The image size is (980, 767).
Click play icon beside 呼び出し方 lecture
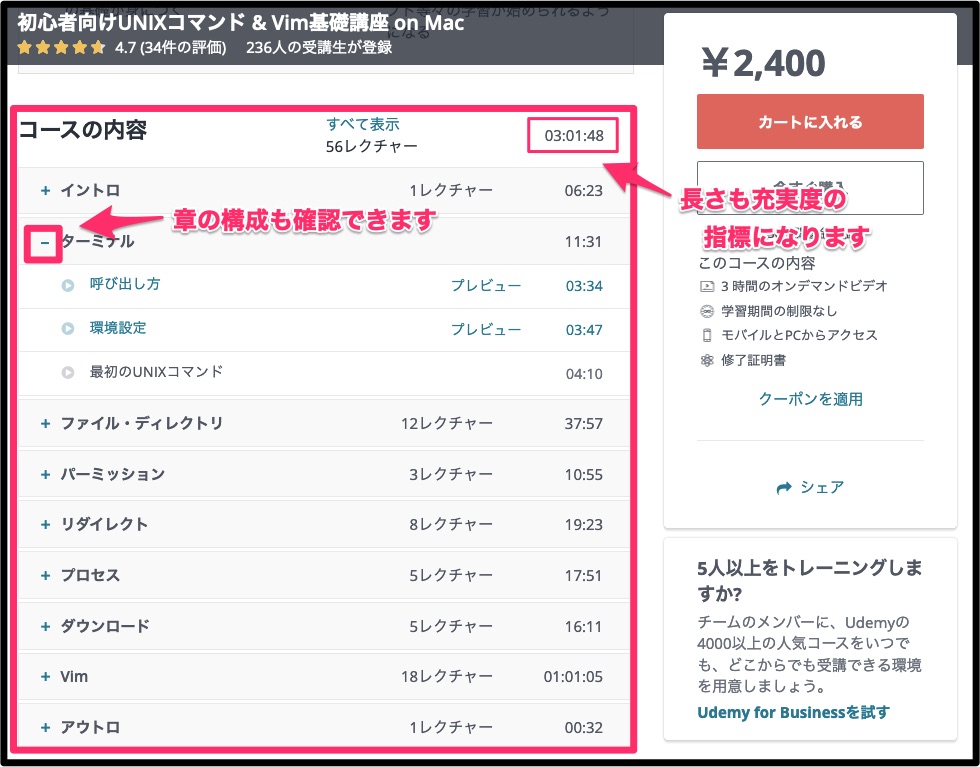[x=68, y=285]
